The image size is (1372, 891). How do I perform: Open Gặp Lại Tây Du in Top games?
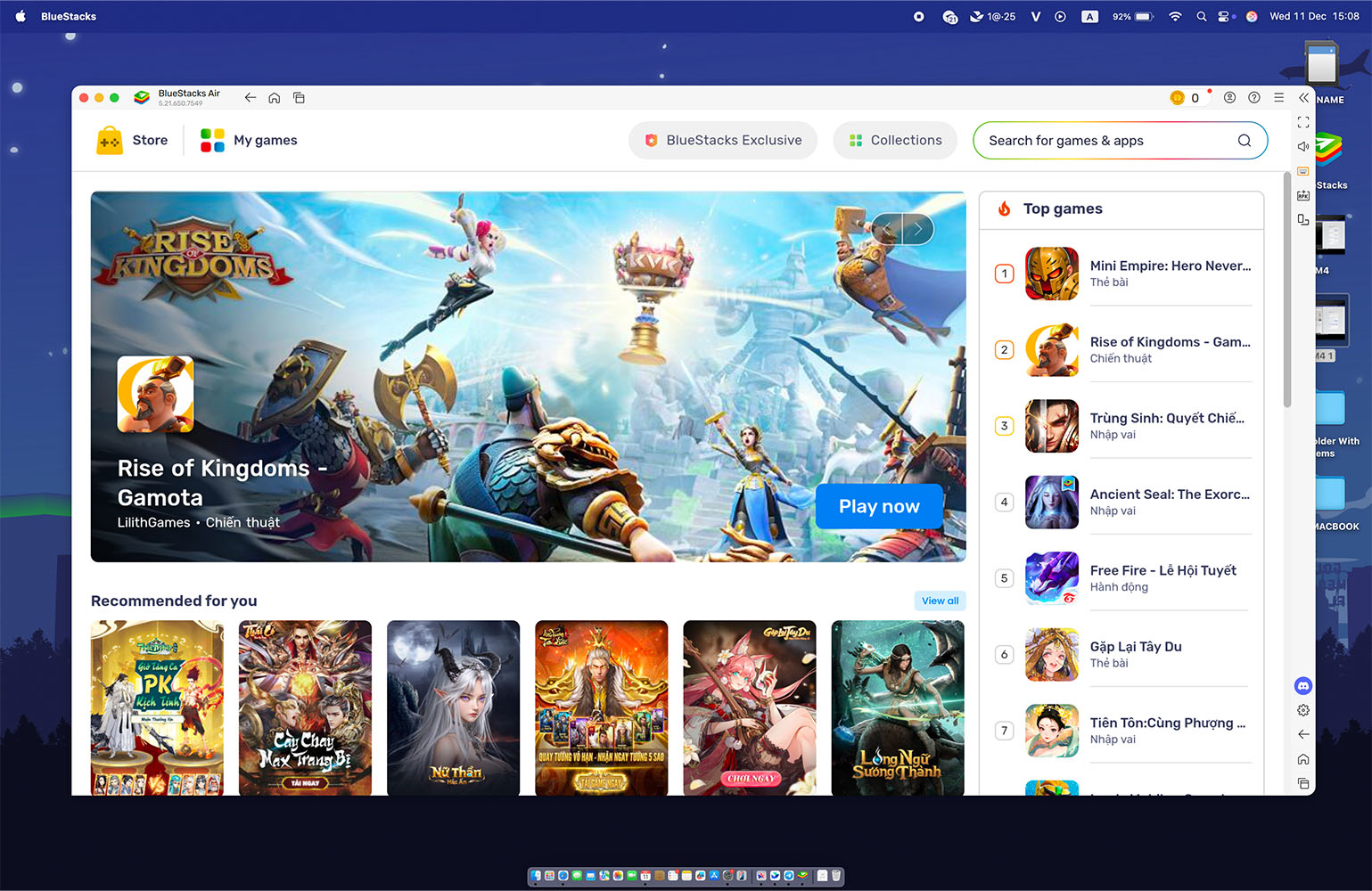(1122, 655)
